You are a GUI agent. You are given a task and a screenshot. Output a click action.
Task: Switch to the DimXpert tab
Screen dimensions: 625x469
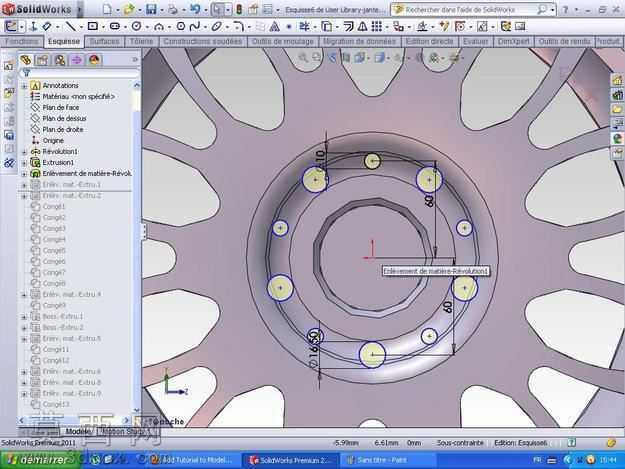tap(513, 41)
